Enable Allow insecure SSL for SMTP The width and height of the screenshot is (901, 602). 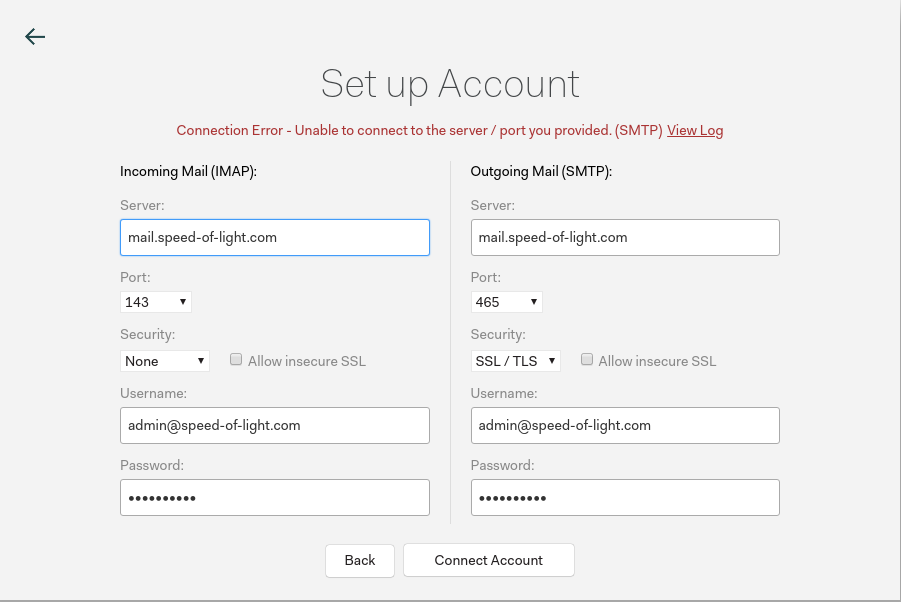coord(587,360)
